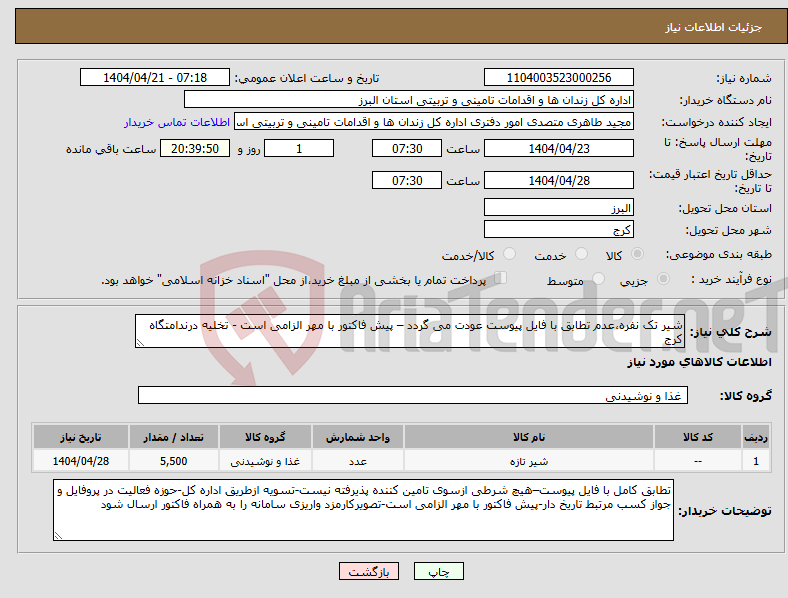The width and height of the screenshot is (788, 598).
Task: Select the متوسط purchase type radio
Action: point(598,279)
